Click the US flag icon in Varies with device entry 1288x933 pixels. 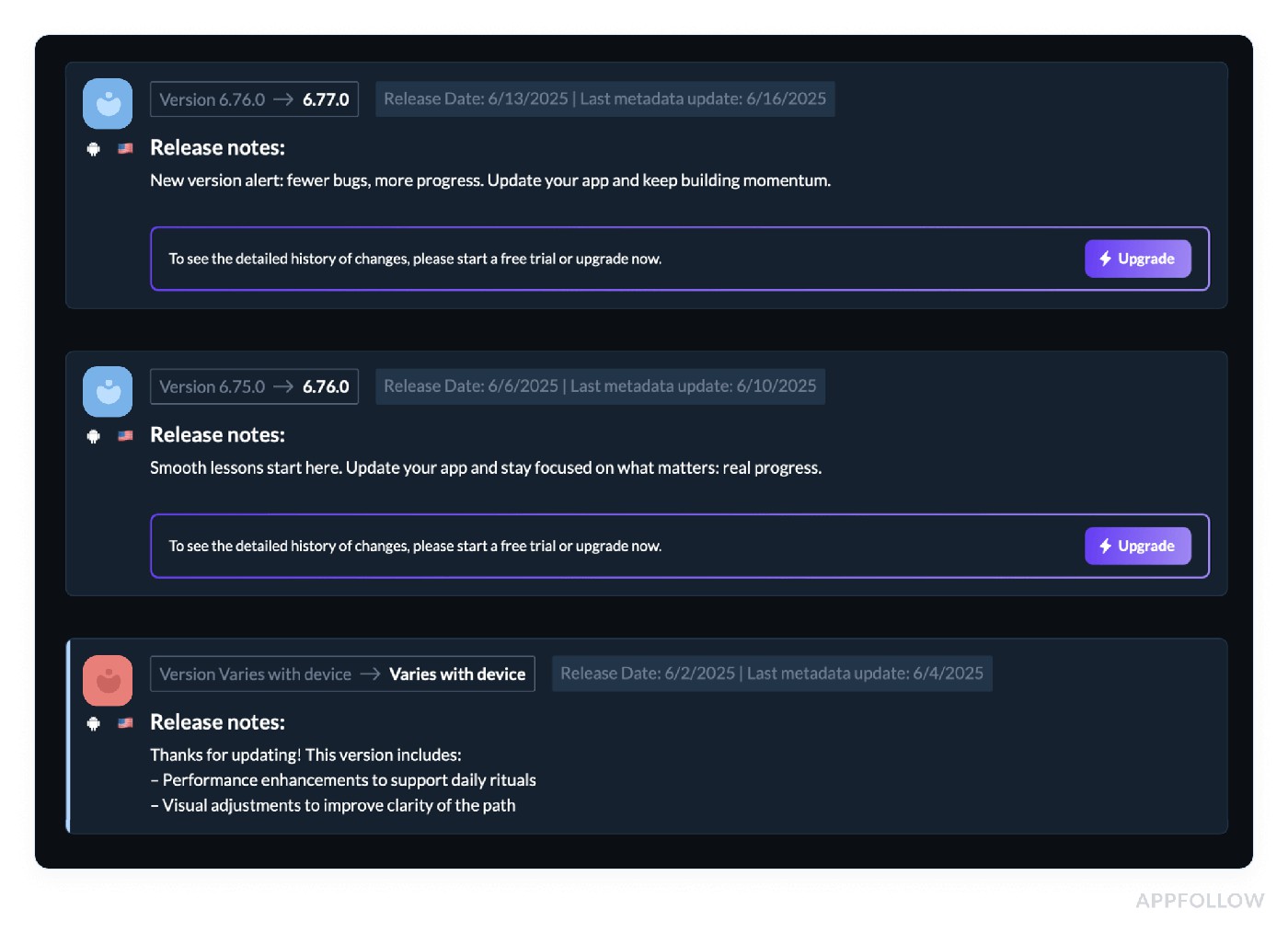(126, 722)
